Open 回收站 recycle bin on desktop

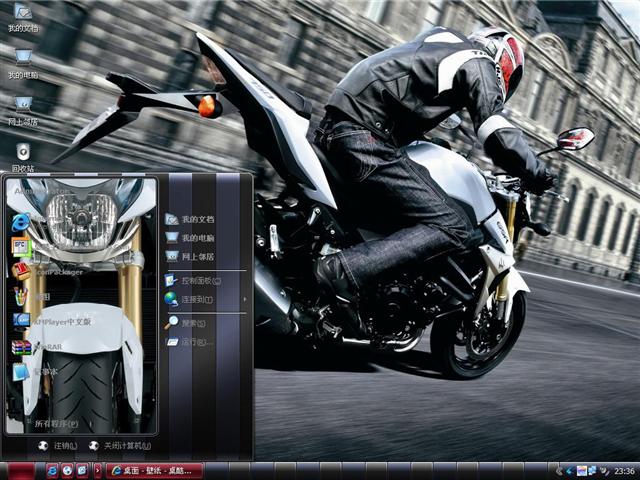(x=22, y=154)
